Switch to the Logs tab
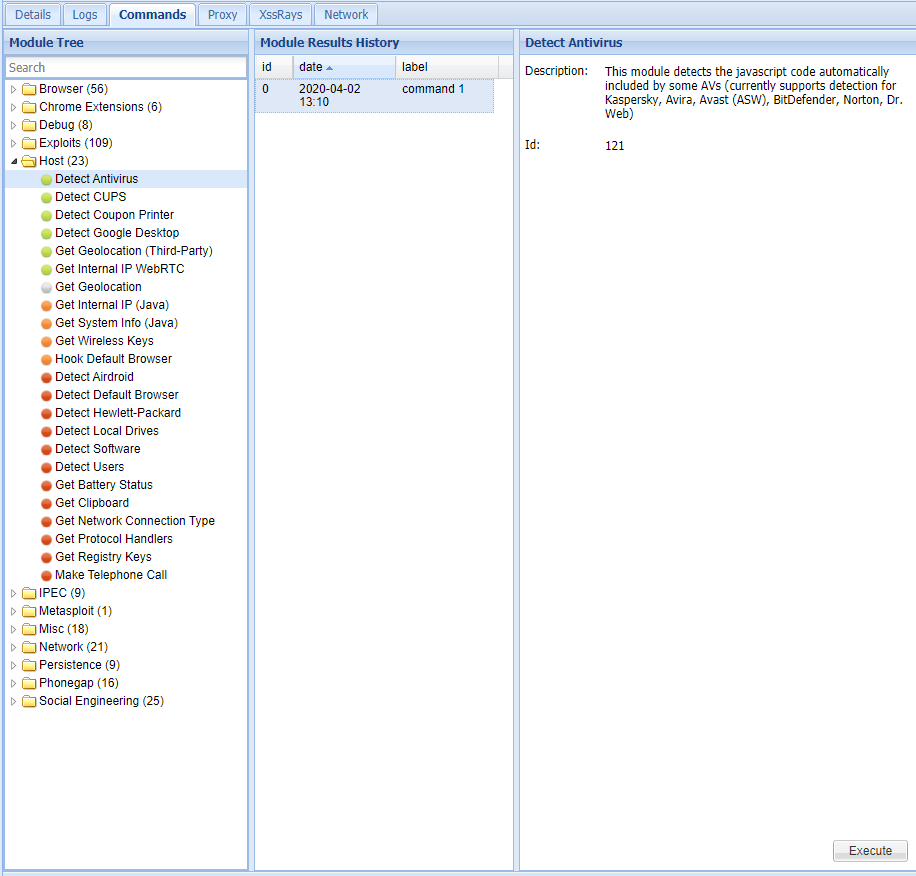Viewport: 916px width, 876px height. click(84, 14)
